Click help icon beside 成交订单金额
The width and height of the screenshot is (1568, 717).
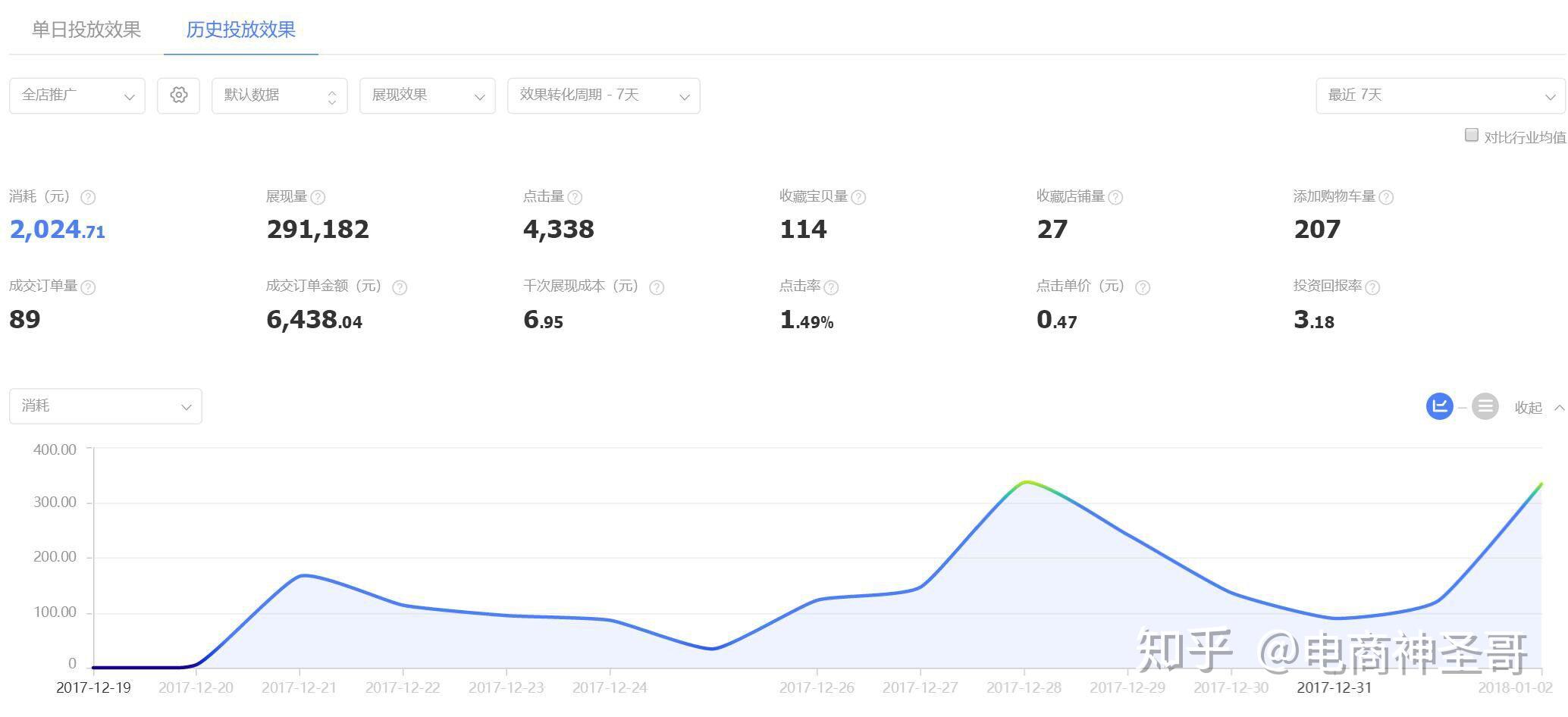[400, 288]
